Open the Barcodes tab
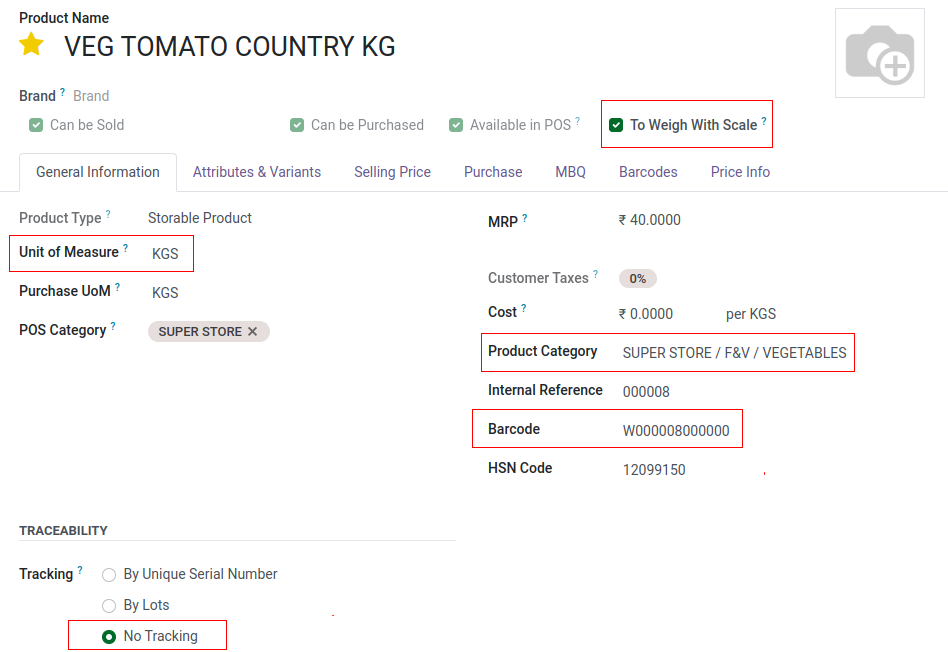The height and width of the screenshot is (652, 948). [x=648, y=172]
